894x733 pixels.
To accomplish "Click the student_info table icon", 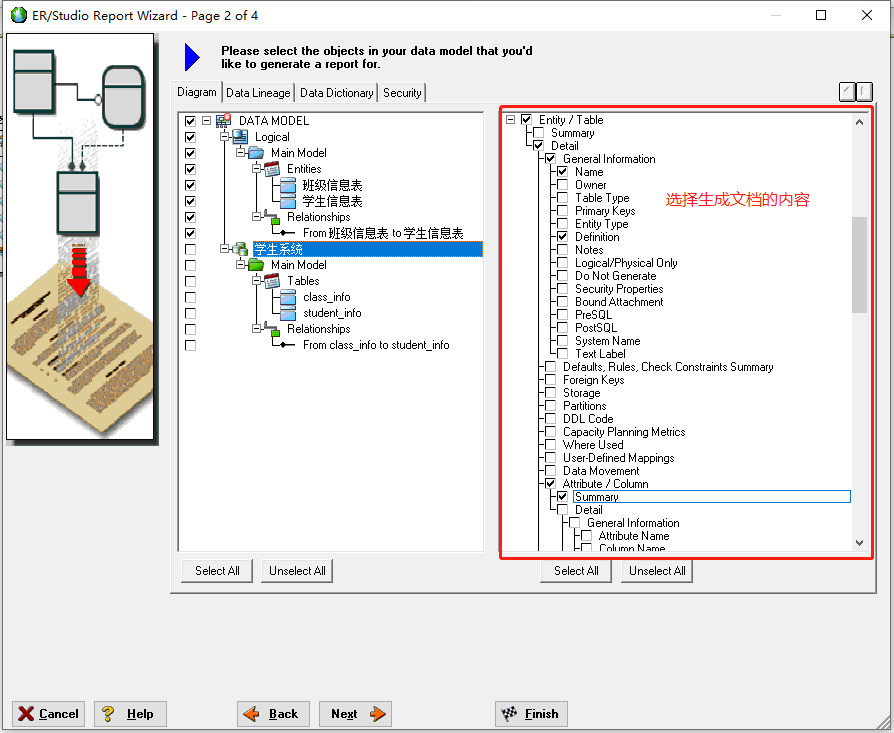I will click(288, 313).
